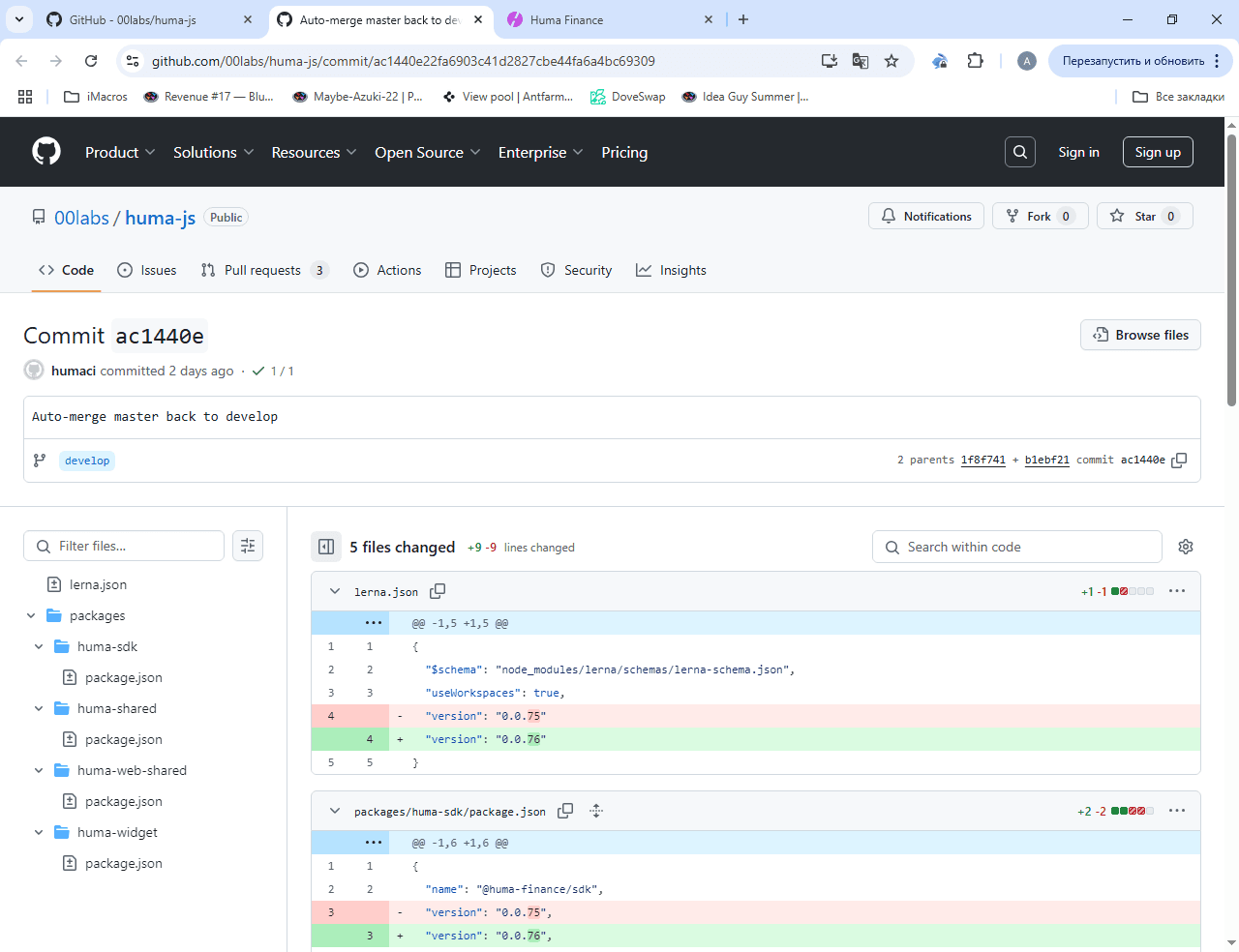Open tab search dropdown arrow
This screenshot has height=952, width=1239.
click(x=19, y=19)
